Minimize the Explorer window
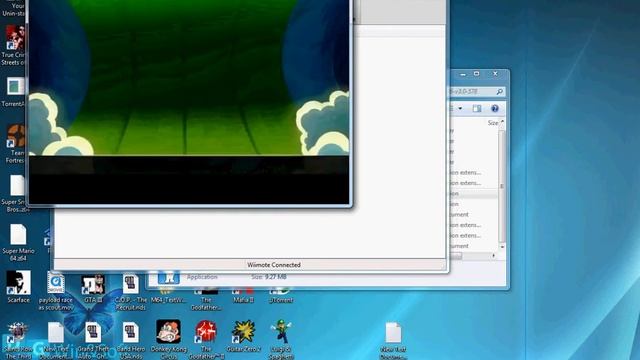This screenshot has height=360, width=640. click(462, 74)
